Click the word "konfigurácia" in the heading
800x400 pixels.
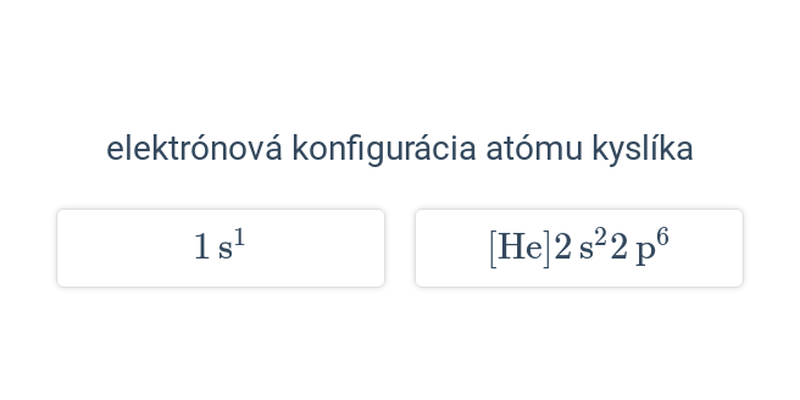coord(384,150)
